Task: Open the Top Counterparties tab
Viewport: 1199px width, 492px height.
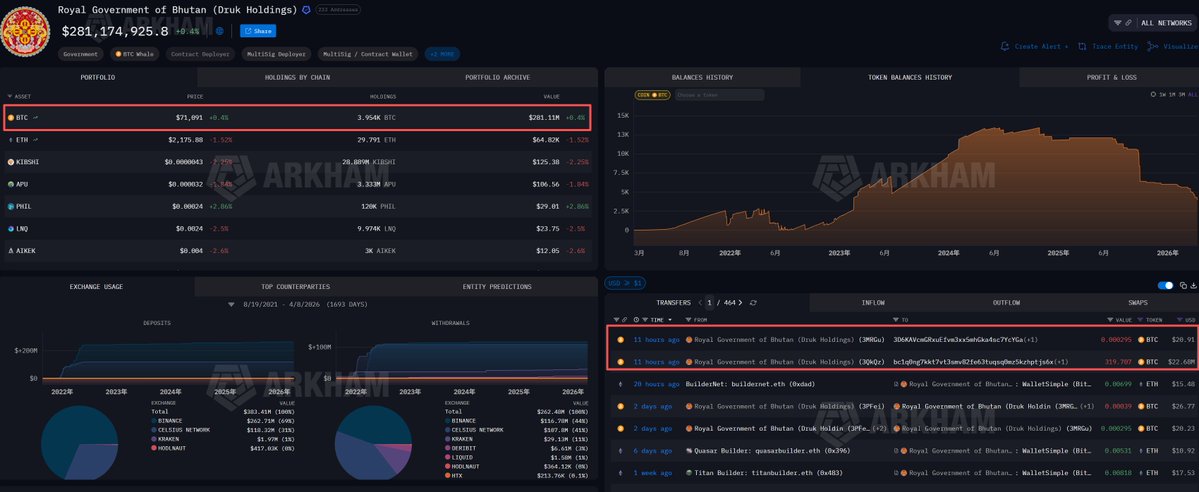Action: pyautogui.click(x=296, y=287)
